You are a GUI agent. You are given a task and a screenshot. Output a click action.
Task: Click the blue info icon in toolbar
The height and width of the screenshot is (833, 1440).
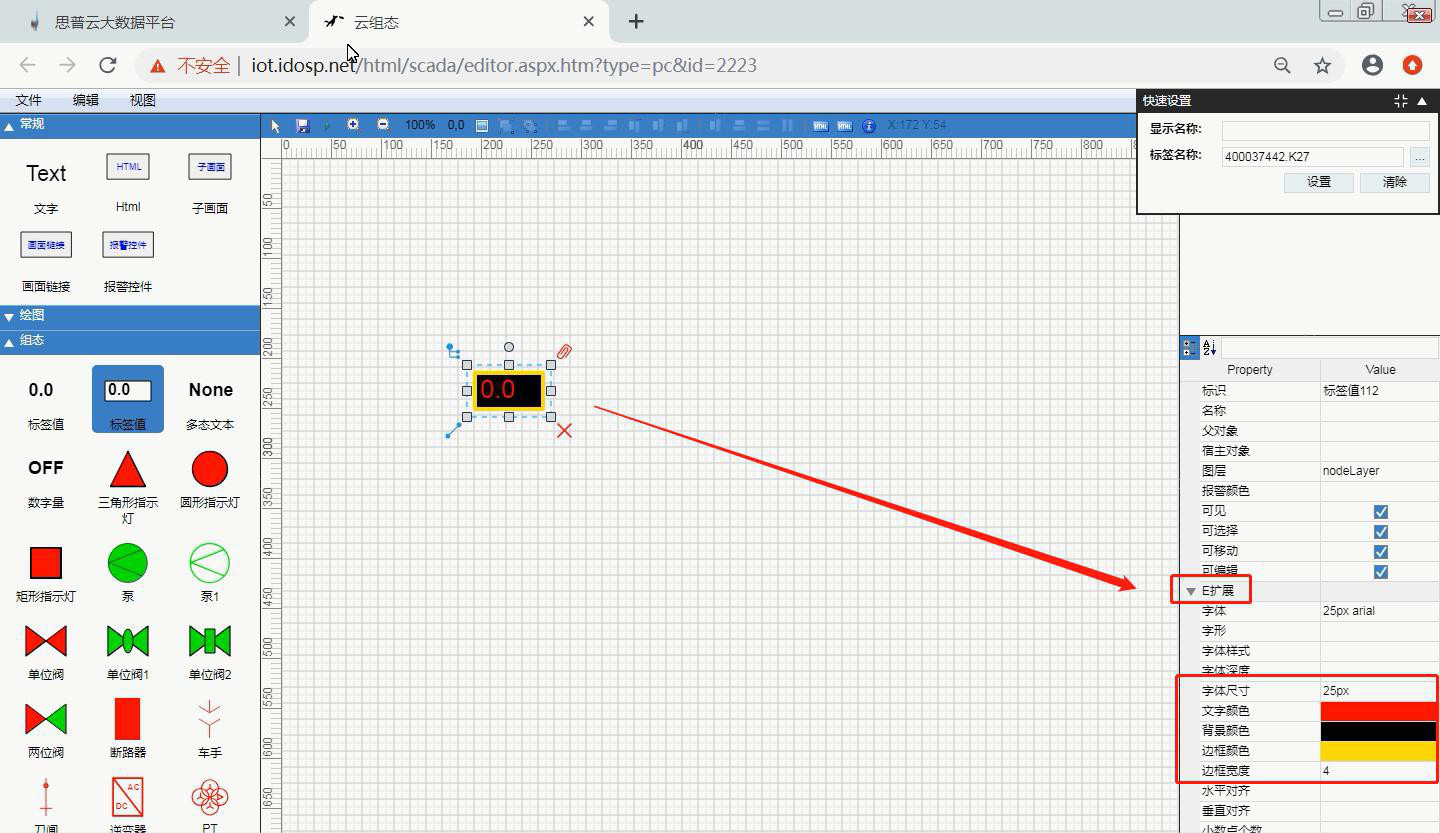click(869, 125)
